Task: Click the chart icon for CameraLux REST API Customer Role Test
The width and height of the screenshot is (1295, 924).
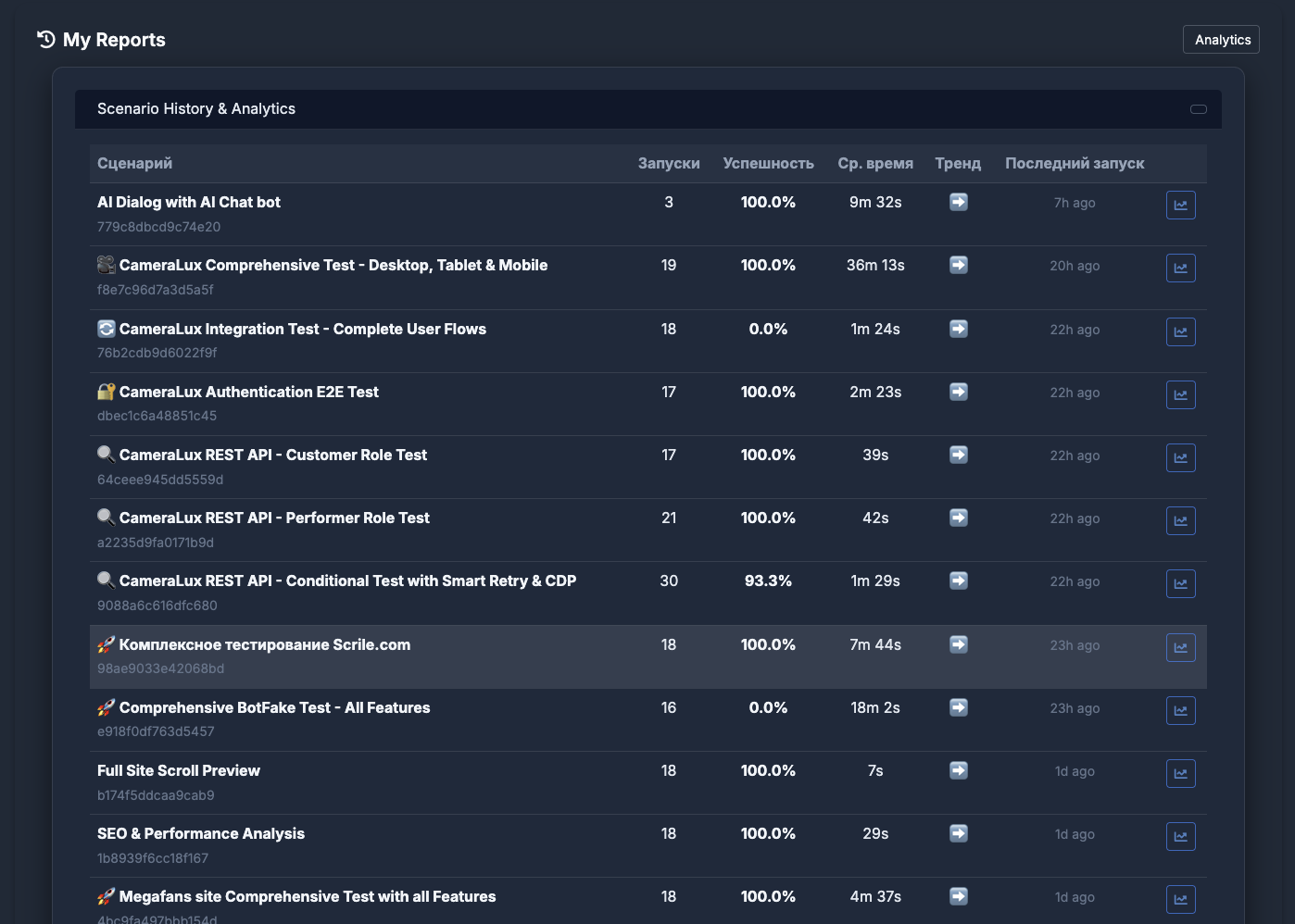Action: (1180, 457)
